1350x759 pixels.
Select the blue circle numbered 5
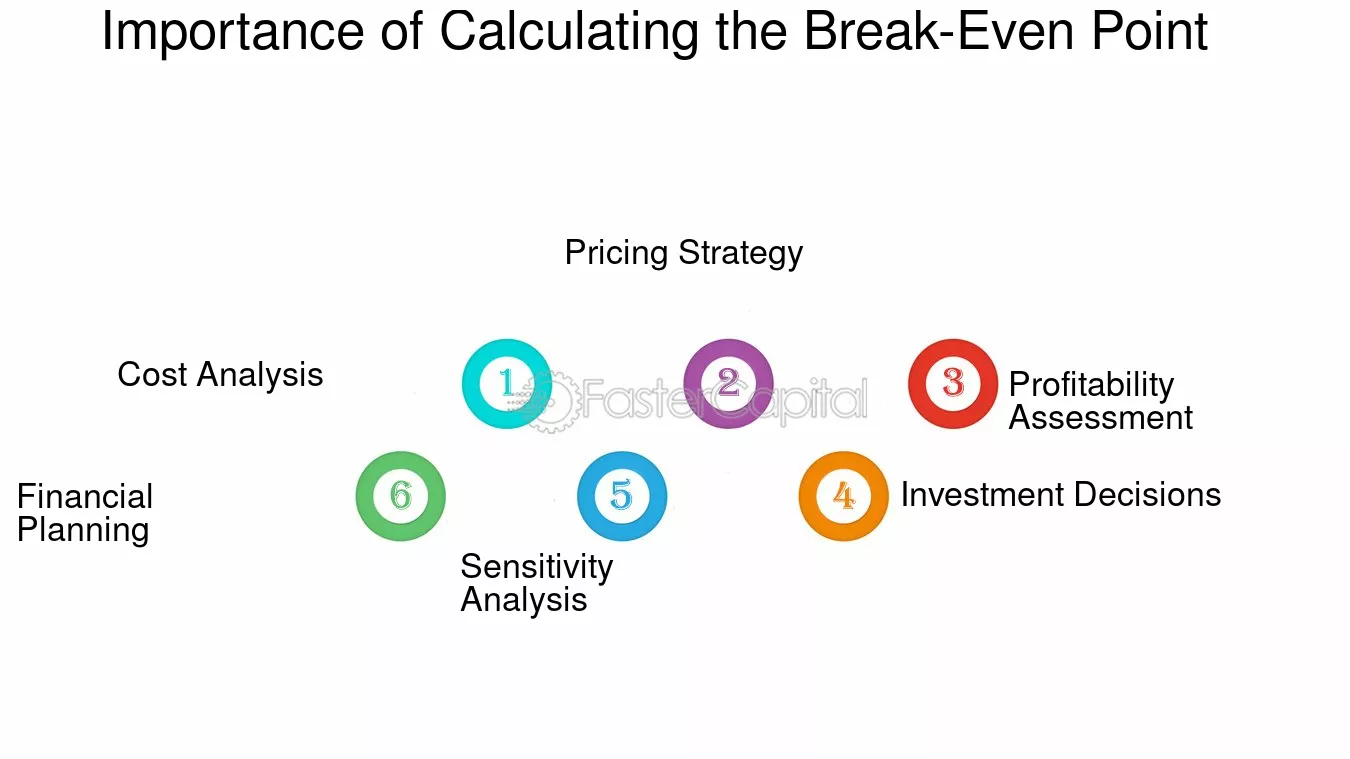click(622, 496)
